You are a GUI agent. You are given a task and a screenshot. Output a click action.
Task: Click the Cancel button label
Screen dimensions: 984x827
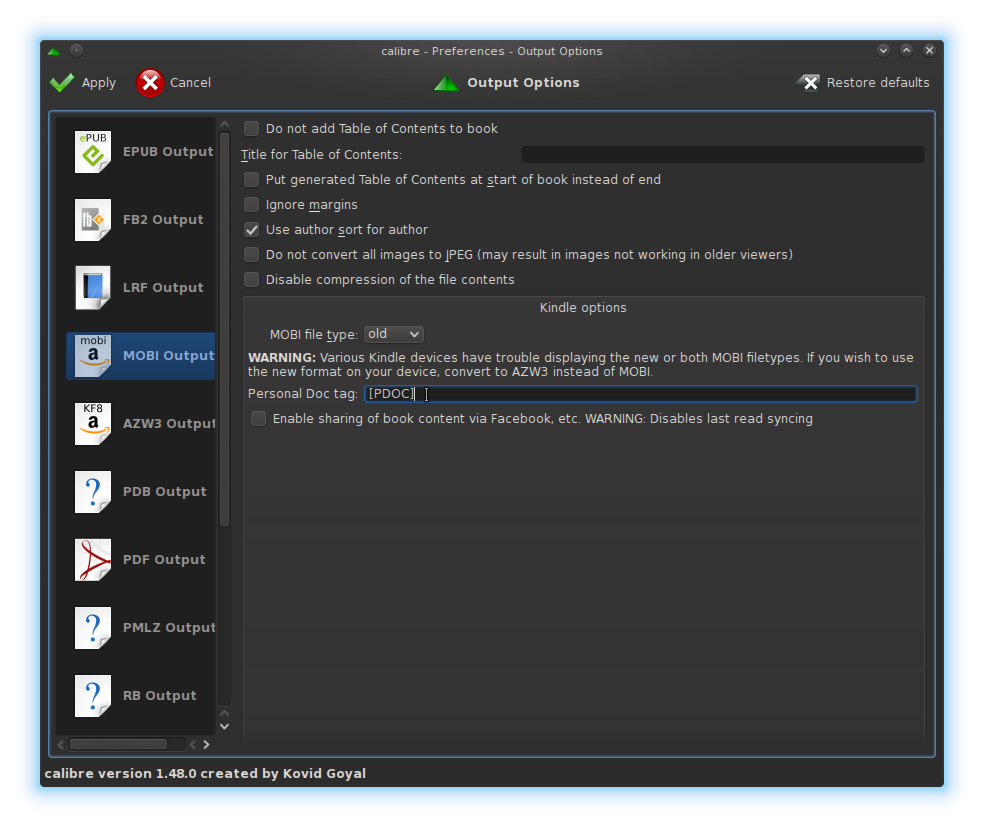point(190,83)
